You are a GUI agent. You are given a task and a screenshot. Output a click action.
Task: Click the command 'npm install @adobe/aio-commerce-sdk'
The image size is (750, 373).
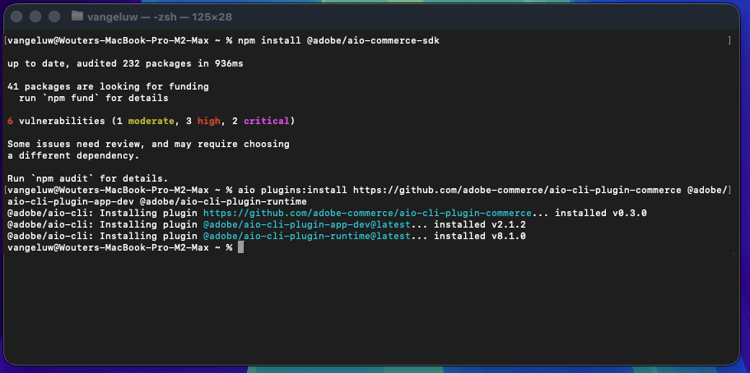tap(338, 41)
